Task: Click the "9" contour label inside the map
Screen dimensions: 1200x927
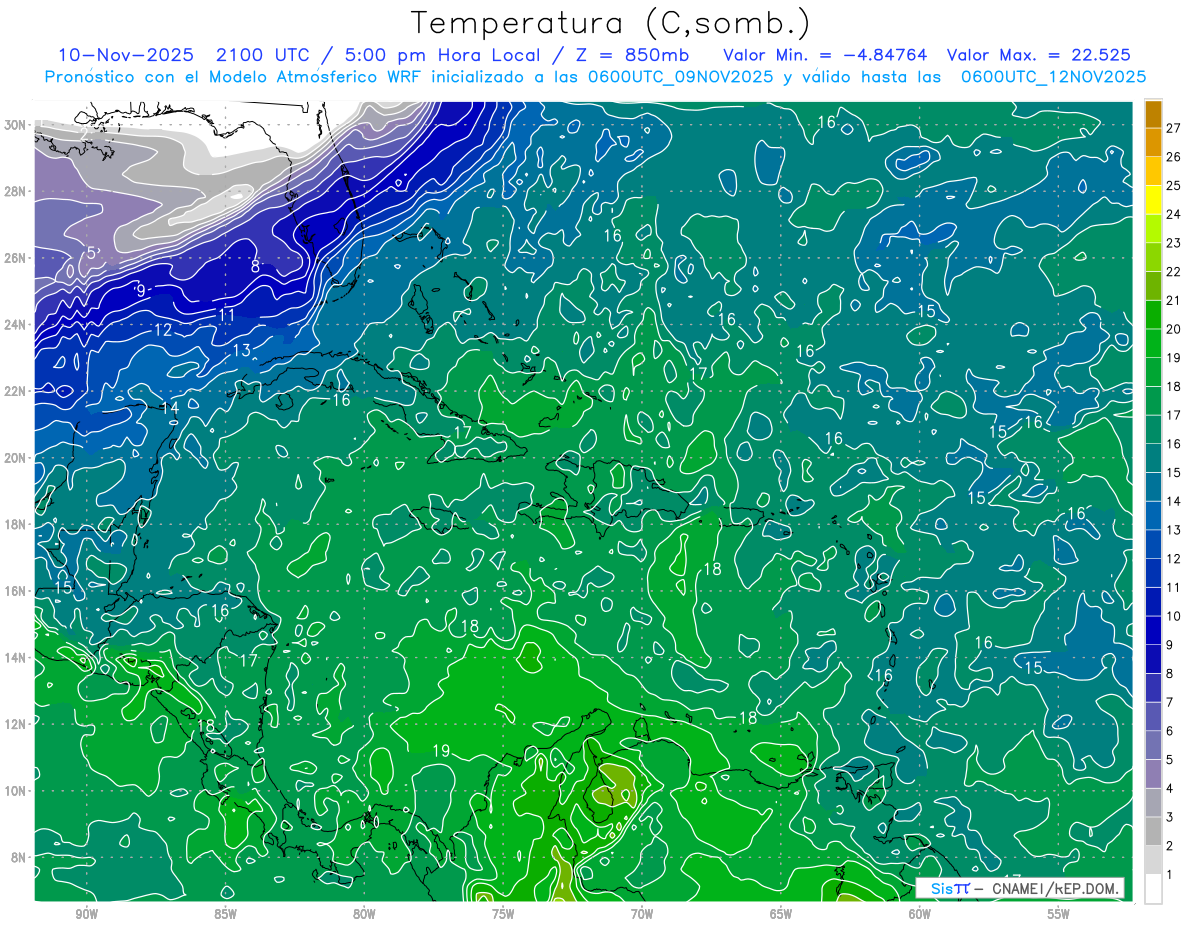Action: point(141,290)
